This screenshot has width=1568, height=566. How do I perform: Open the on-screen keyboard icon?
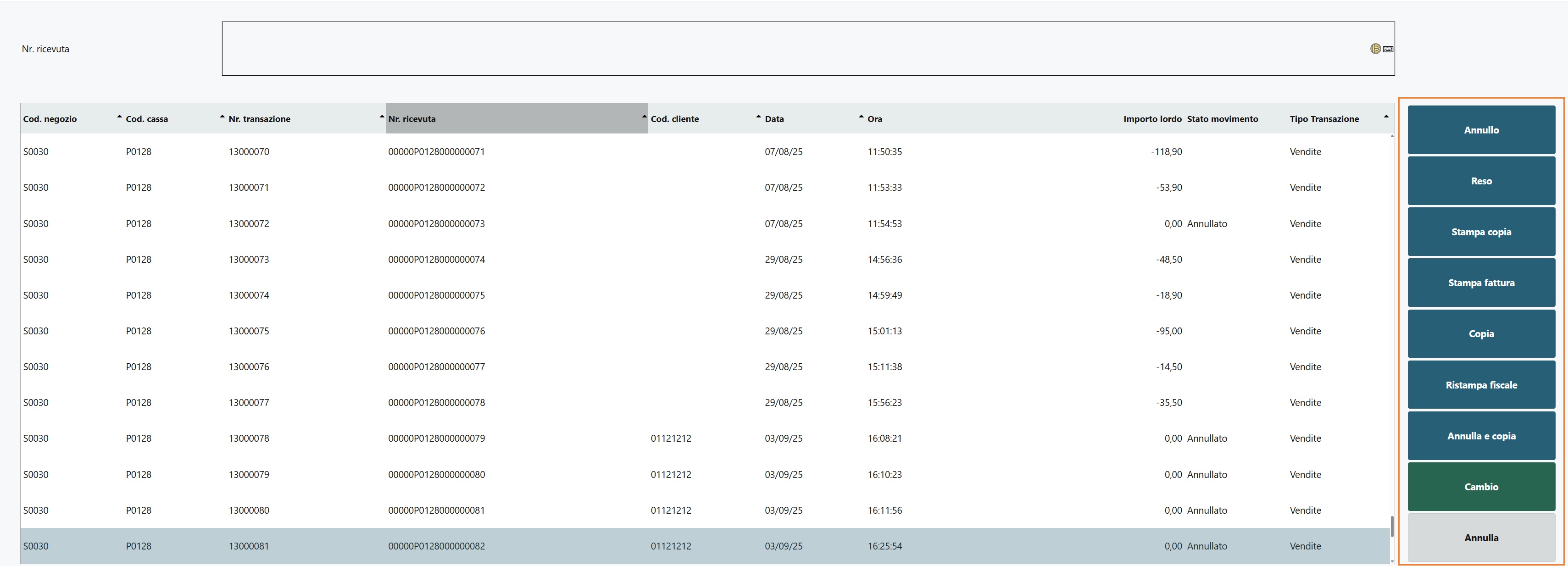[1388, 49]
